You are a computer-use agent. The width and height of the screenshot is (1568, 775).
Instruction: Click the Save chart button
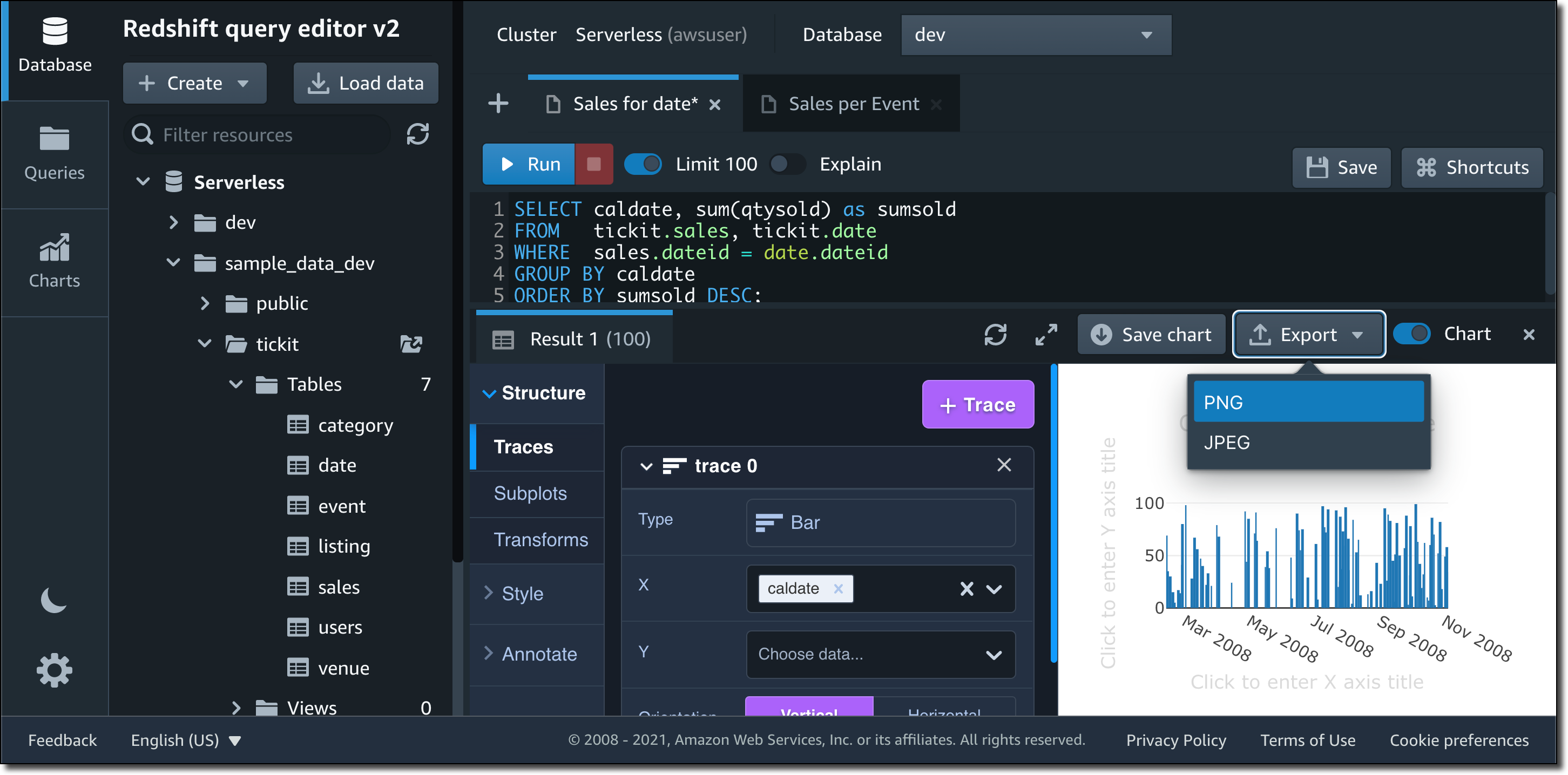click(1151, 335)
